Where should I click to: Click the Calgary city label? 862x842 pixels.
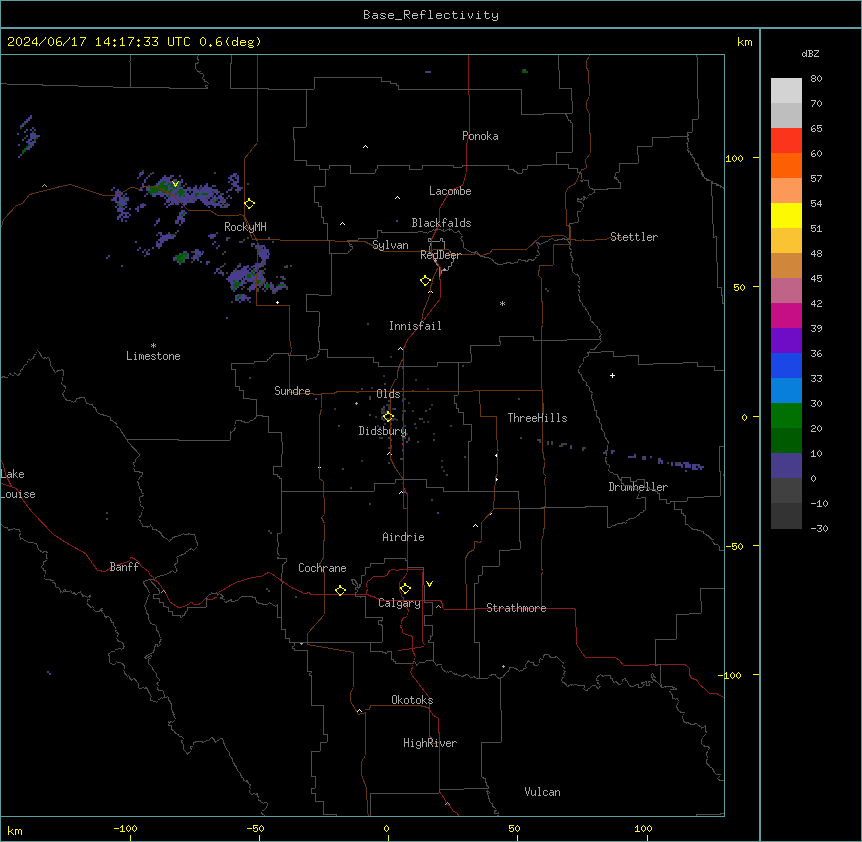400,603
